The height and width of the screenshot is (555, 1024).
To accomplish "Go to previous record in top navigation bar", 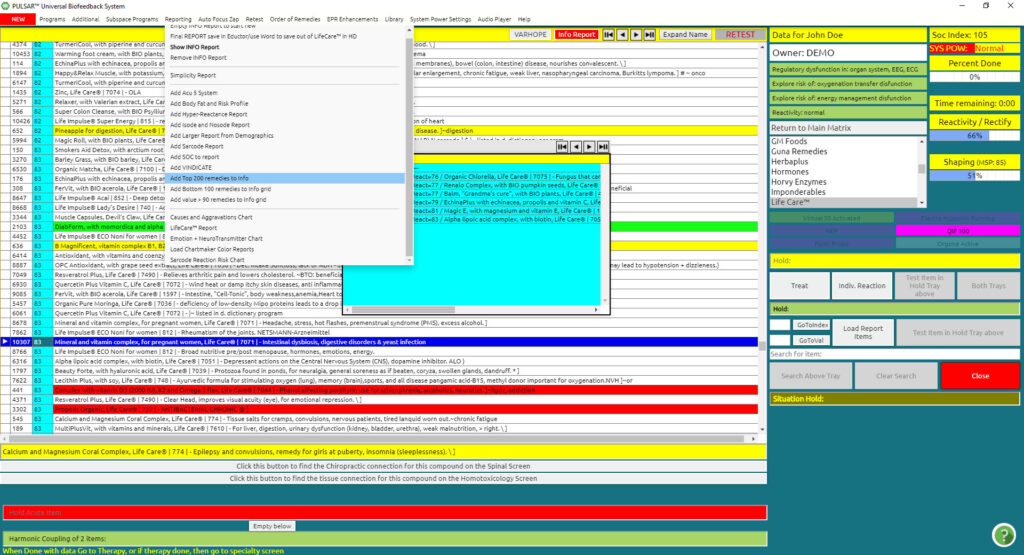I will (x=622, y=35).
